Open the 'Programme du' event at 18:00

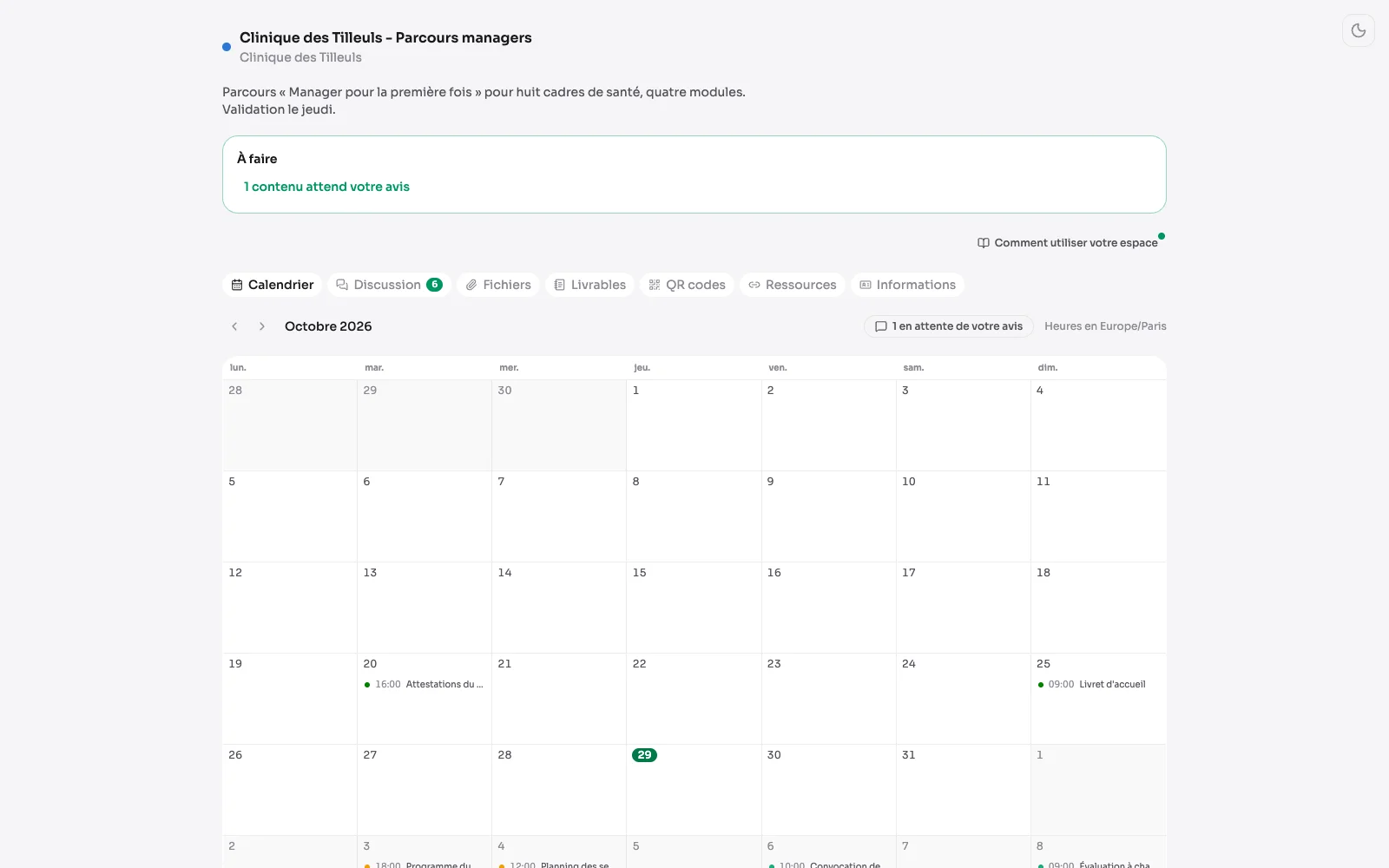[x=424, y=864]
